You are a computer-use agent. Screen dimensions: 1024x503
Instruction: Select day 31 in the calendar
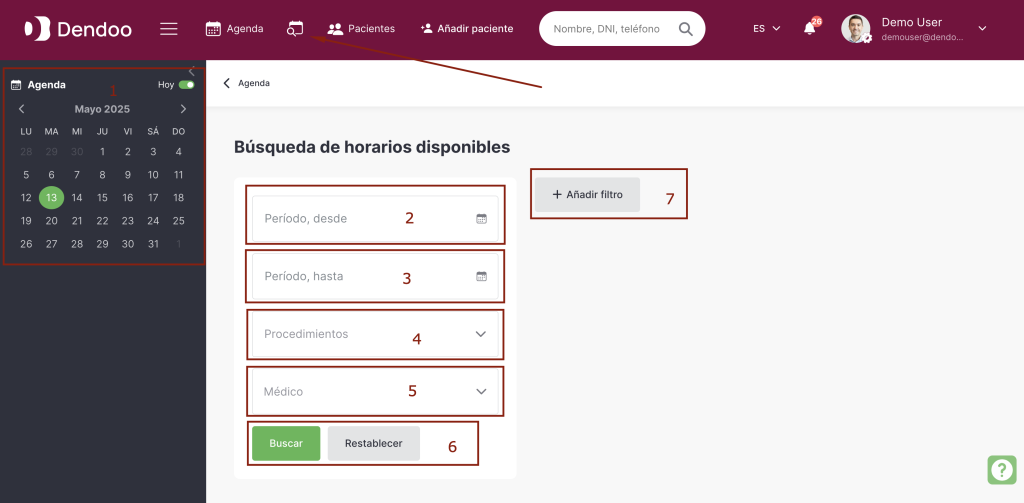point(153,244)
